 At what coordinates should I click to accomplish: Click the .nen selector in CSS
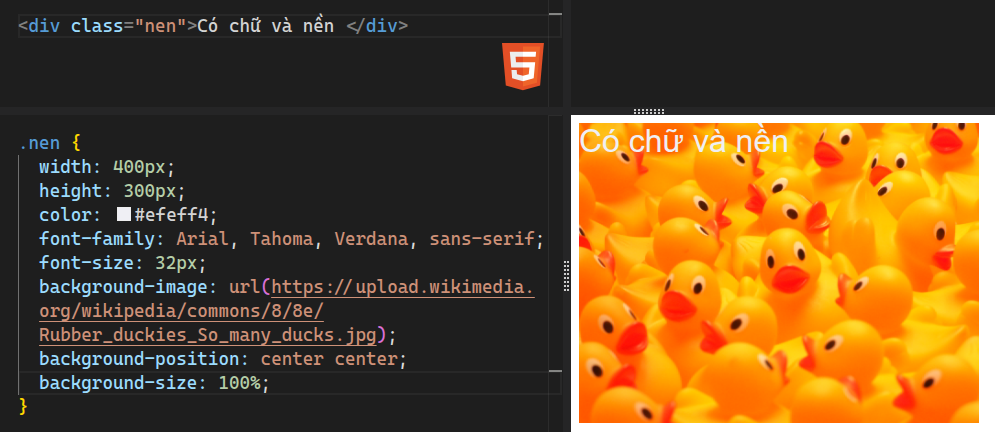pyautogui.click(x=40, y=142)
